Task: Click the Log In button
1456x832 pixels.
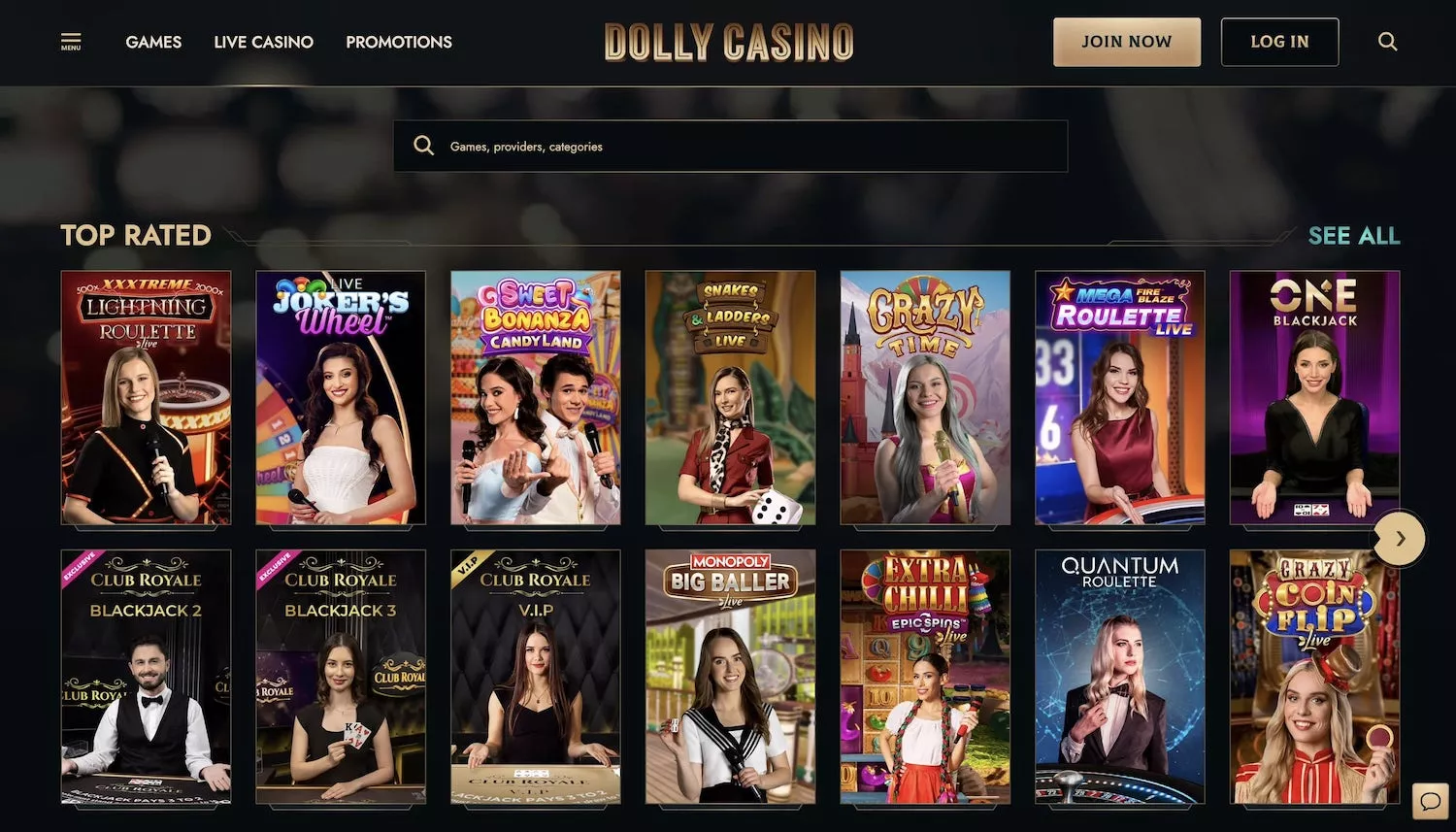Action: (x=1279, y=42)
